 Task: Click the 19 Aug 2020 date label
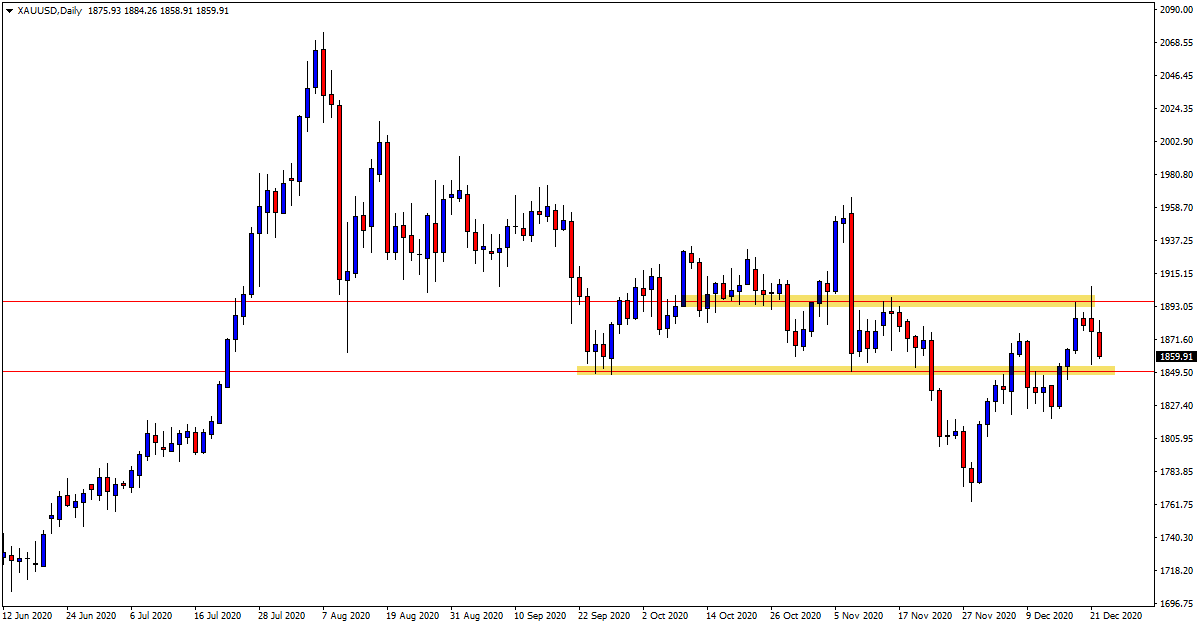point(412,617)
